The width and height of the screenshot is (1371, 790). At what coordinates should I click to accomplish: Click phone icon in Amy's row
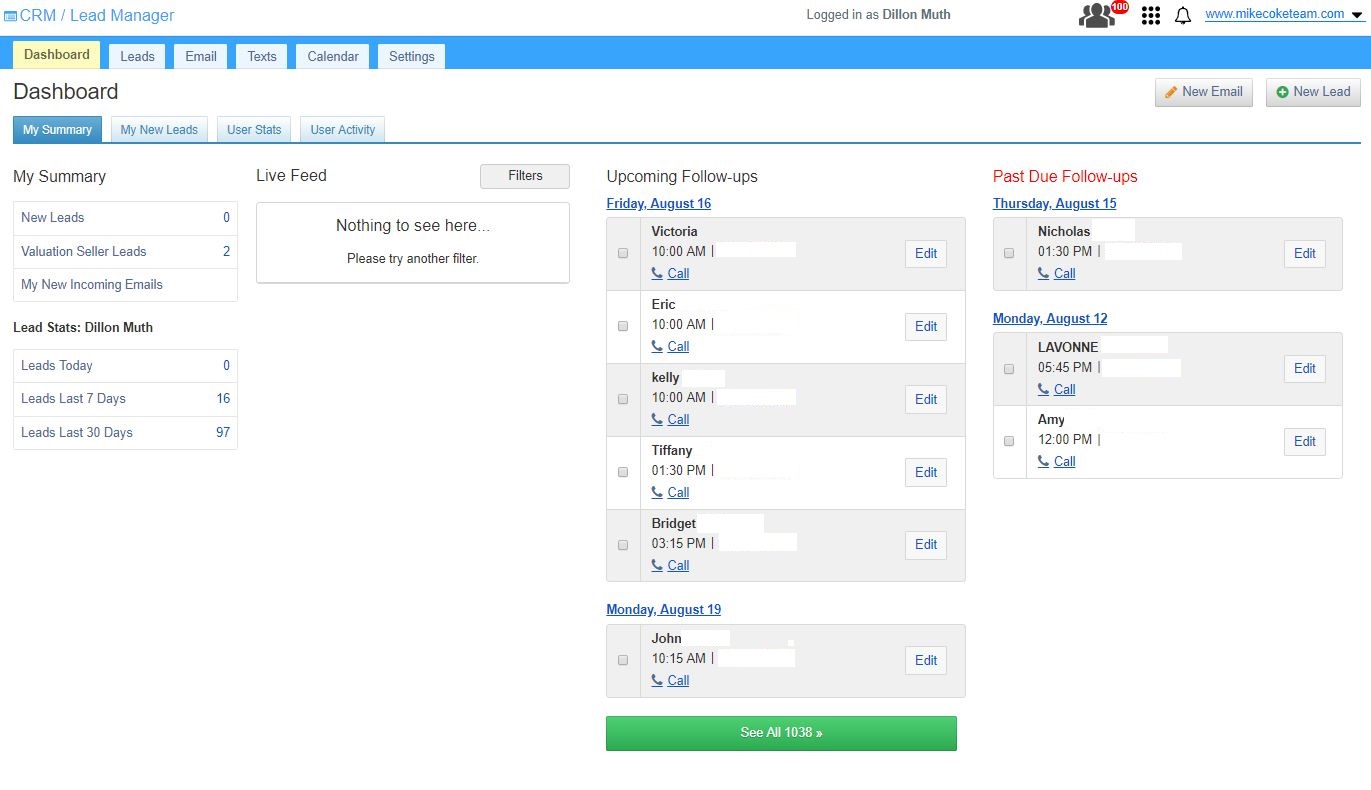coord(1044,461)
